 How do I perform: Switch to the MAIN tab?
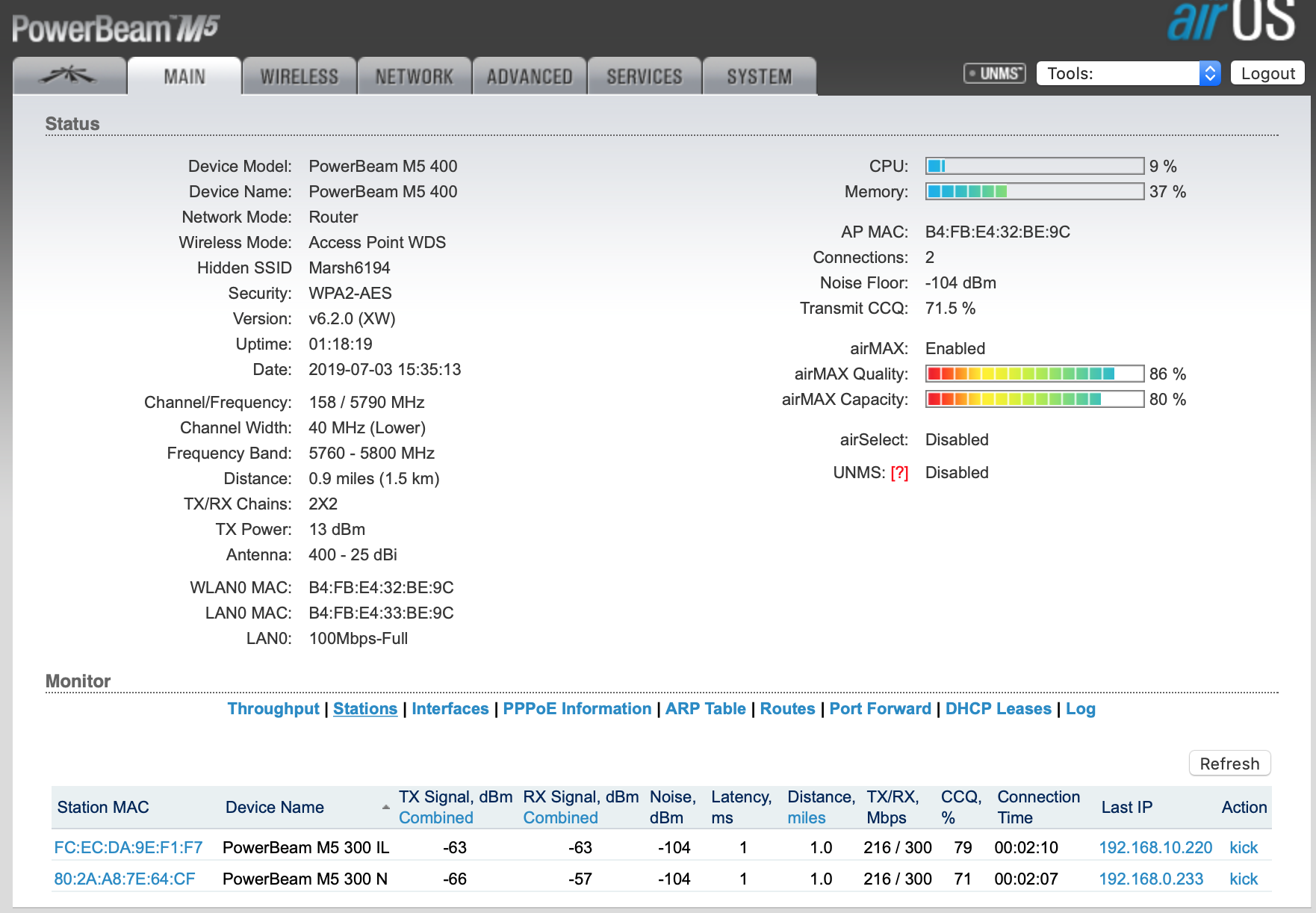tap(184, 76)
